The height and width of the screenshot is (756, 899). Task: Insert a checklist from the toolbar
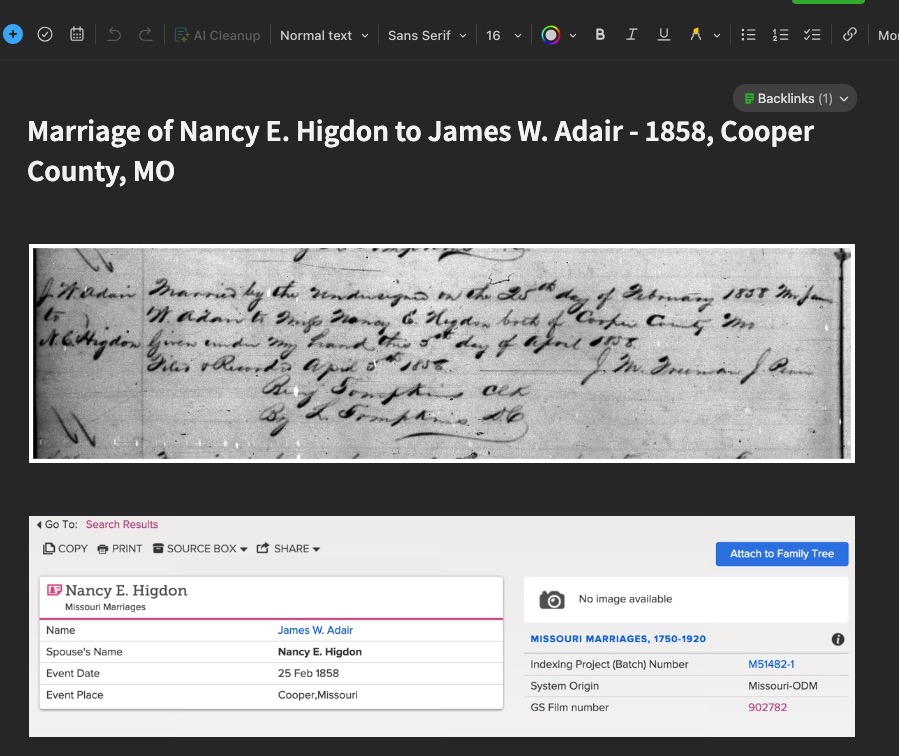pos(812,35)
